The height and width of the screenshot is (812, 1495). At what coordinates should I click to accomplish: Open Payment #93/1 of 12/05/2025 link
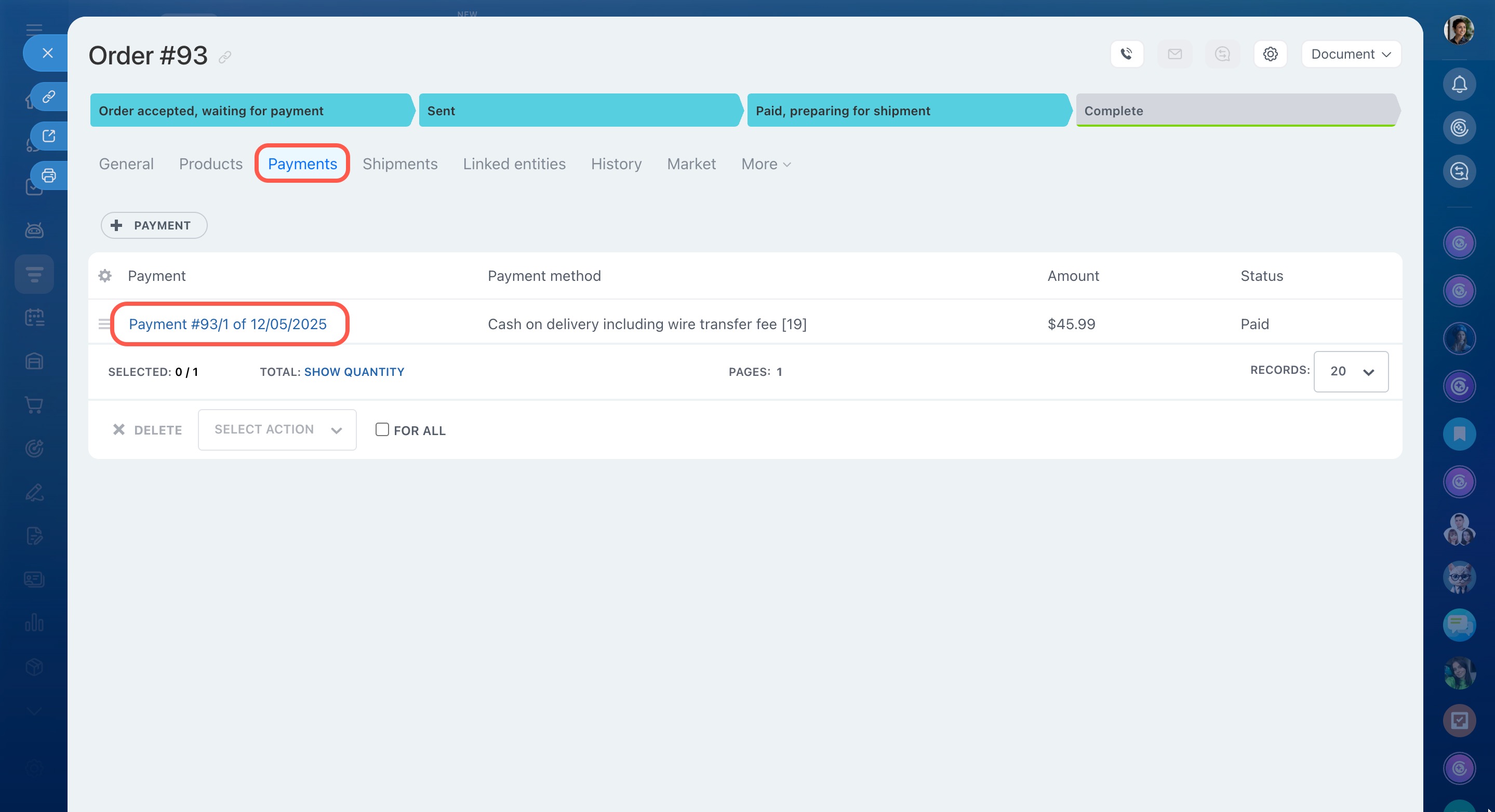point(228,324)
